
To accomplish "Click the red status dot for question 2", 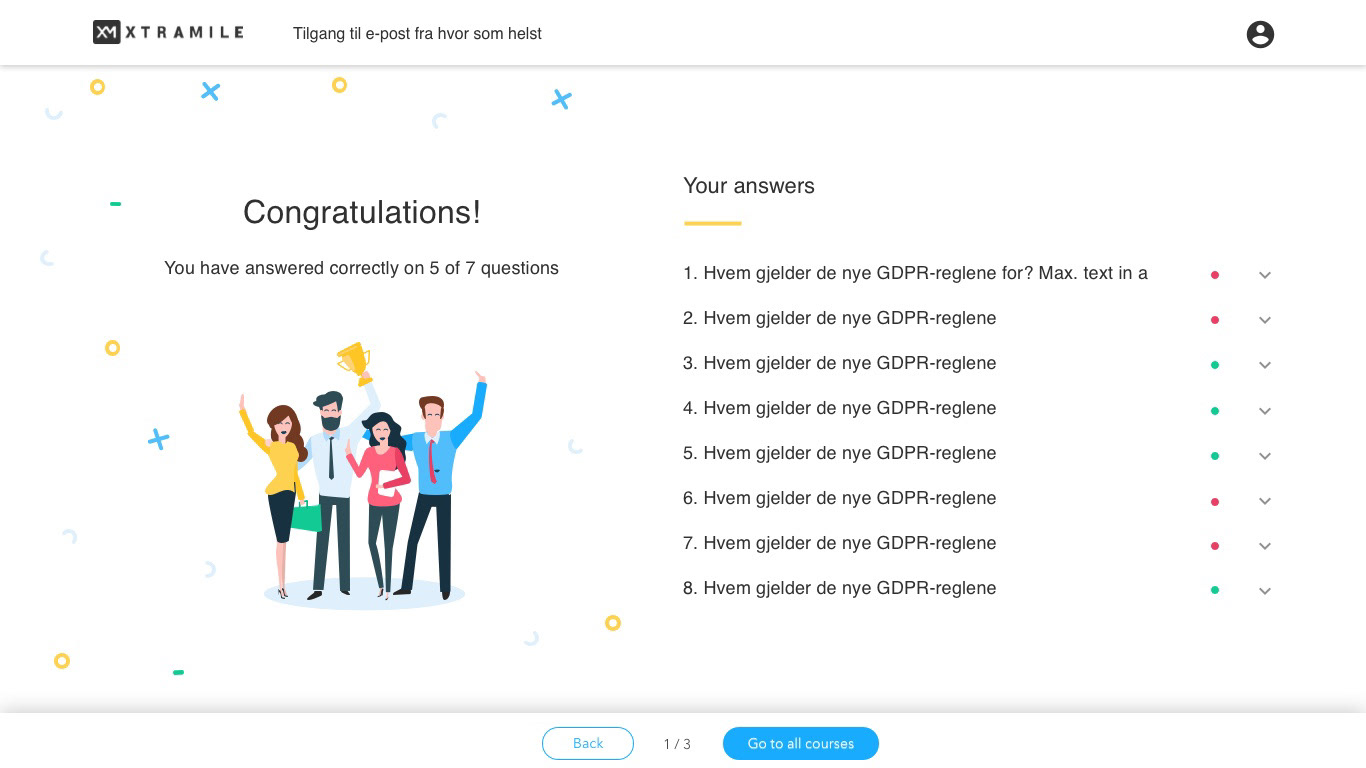I will pyautogui.click(x=1215, y=320).
